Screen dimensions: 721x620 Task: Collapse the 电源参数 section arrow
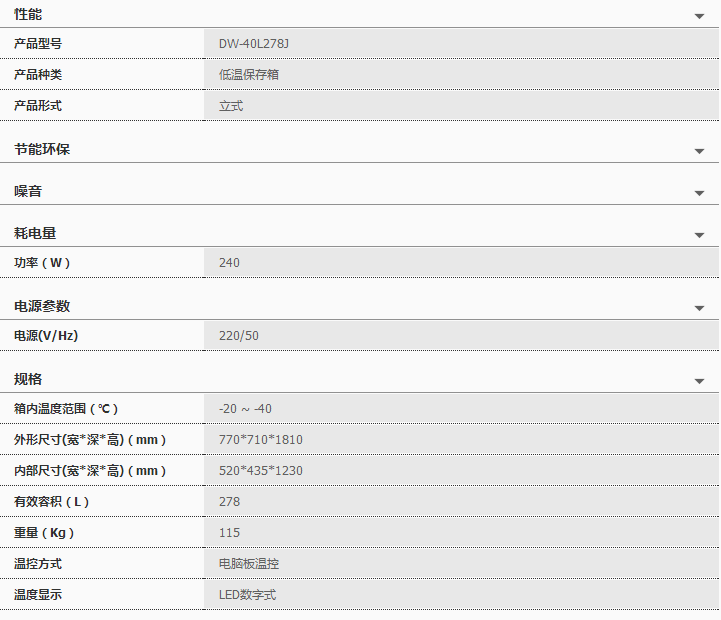coord(699,308)
